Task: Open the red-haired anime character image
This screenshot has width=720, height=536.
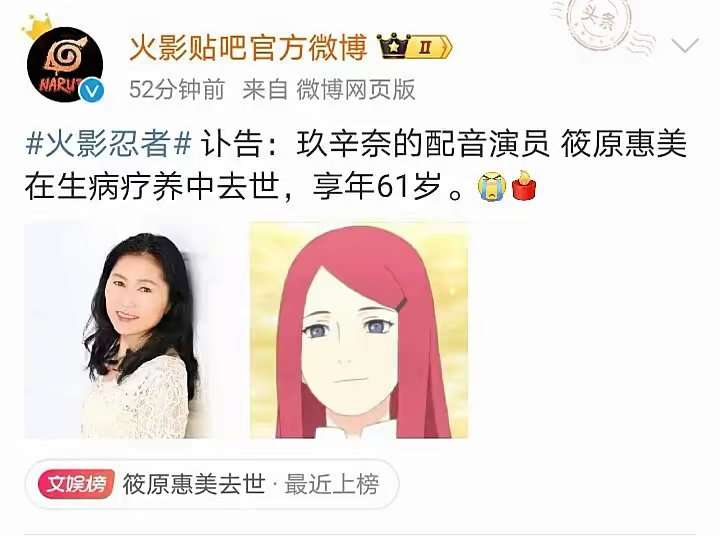Action: point(359,331)
